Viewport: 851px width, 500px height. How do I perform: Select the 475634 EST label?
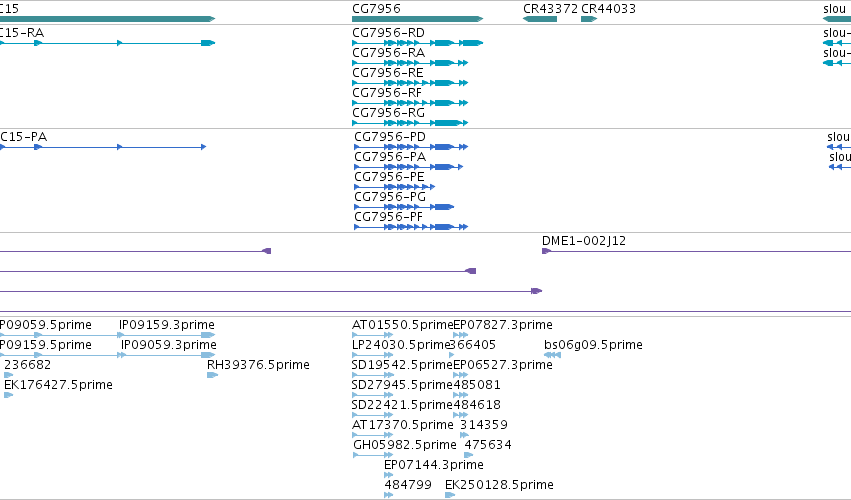pyautogui.click(x=488, y=445)
